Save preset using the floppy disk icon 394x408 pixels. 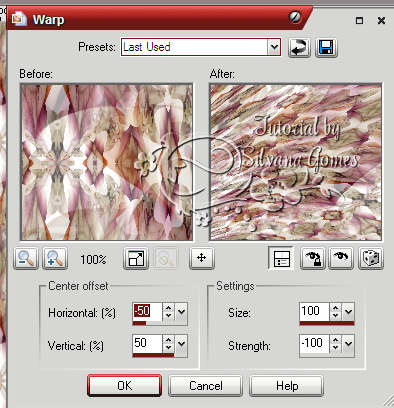pyautogui.click(x=326, y=47)
